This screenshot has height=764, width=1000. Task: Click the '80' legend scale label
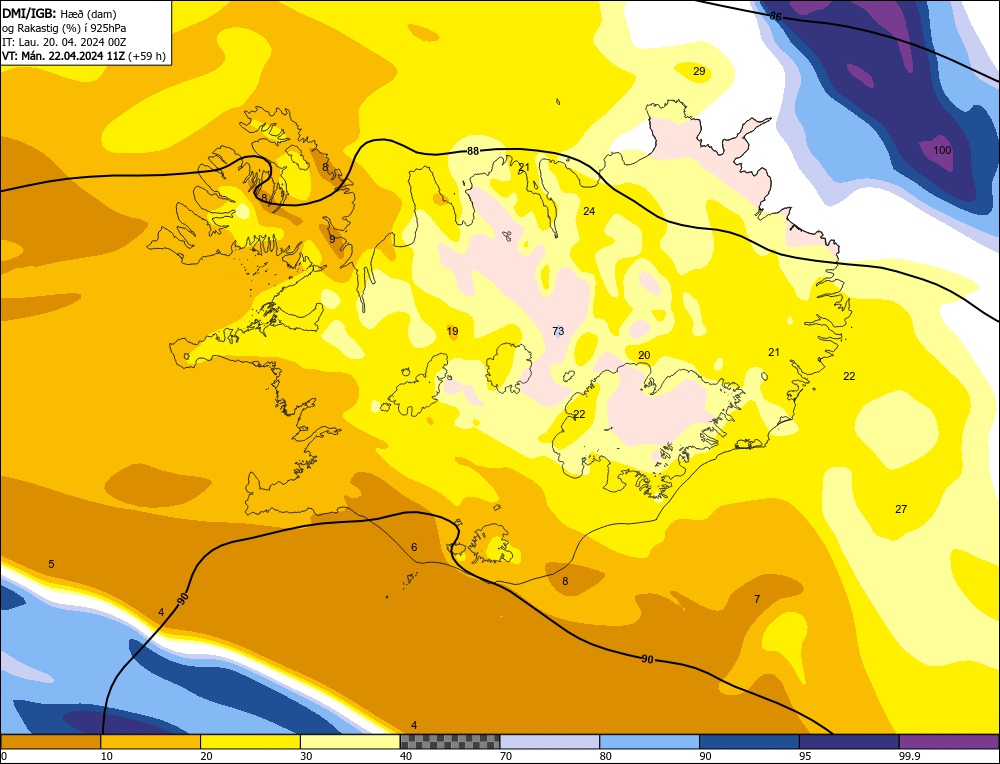click(x=606, y=756)
